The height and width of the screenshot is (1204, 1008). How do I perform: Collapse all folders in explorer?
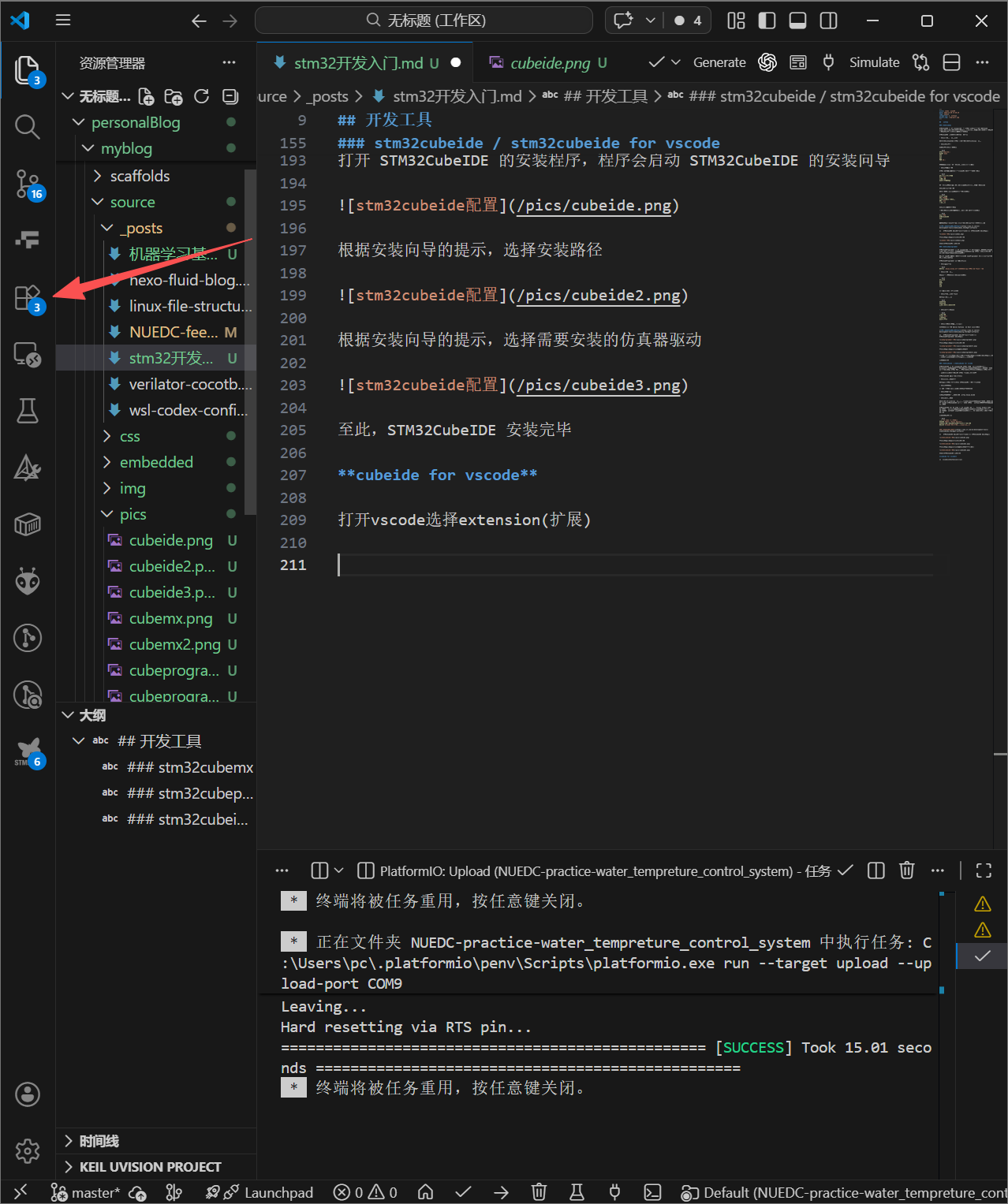pos(230,96)
